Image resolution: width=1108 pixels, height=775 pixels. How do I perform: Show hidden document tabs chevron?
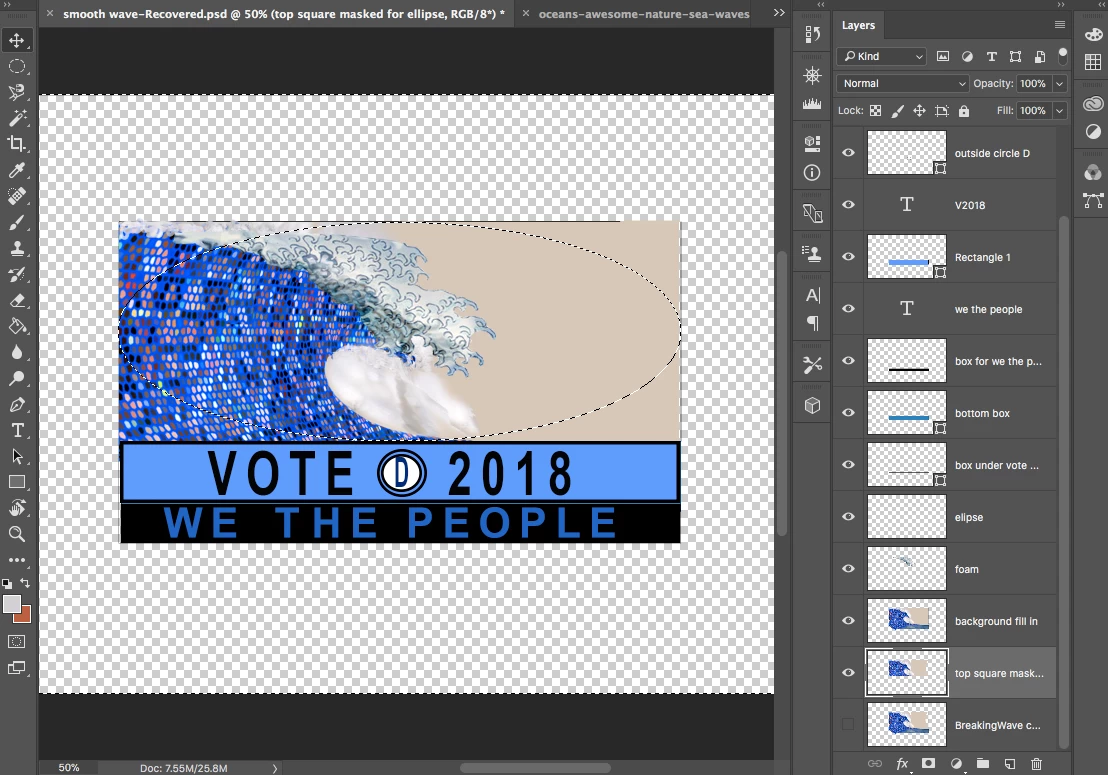(779, 13)
